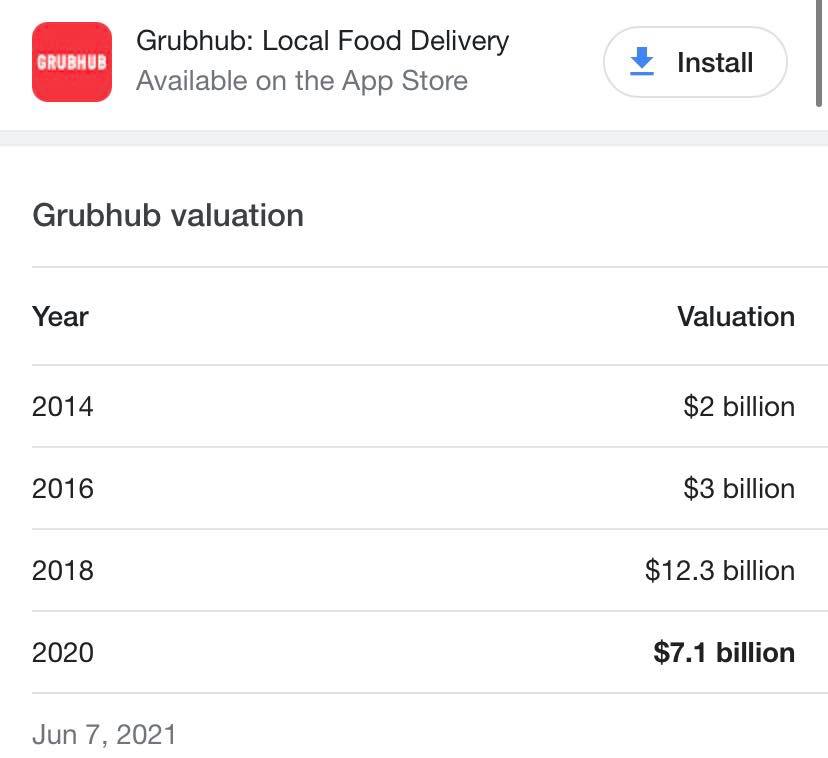
Task: Tap 'Available on the App Store' text
Action: 301,81
